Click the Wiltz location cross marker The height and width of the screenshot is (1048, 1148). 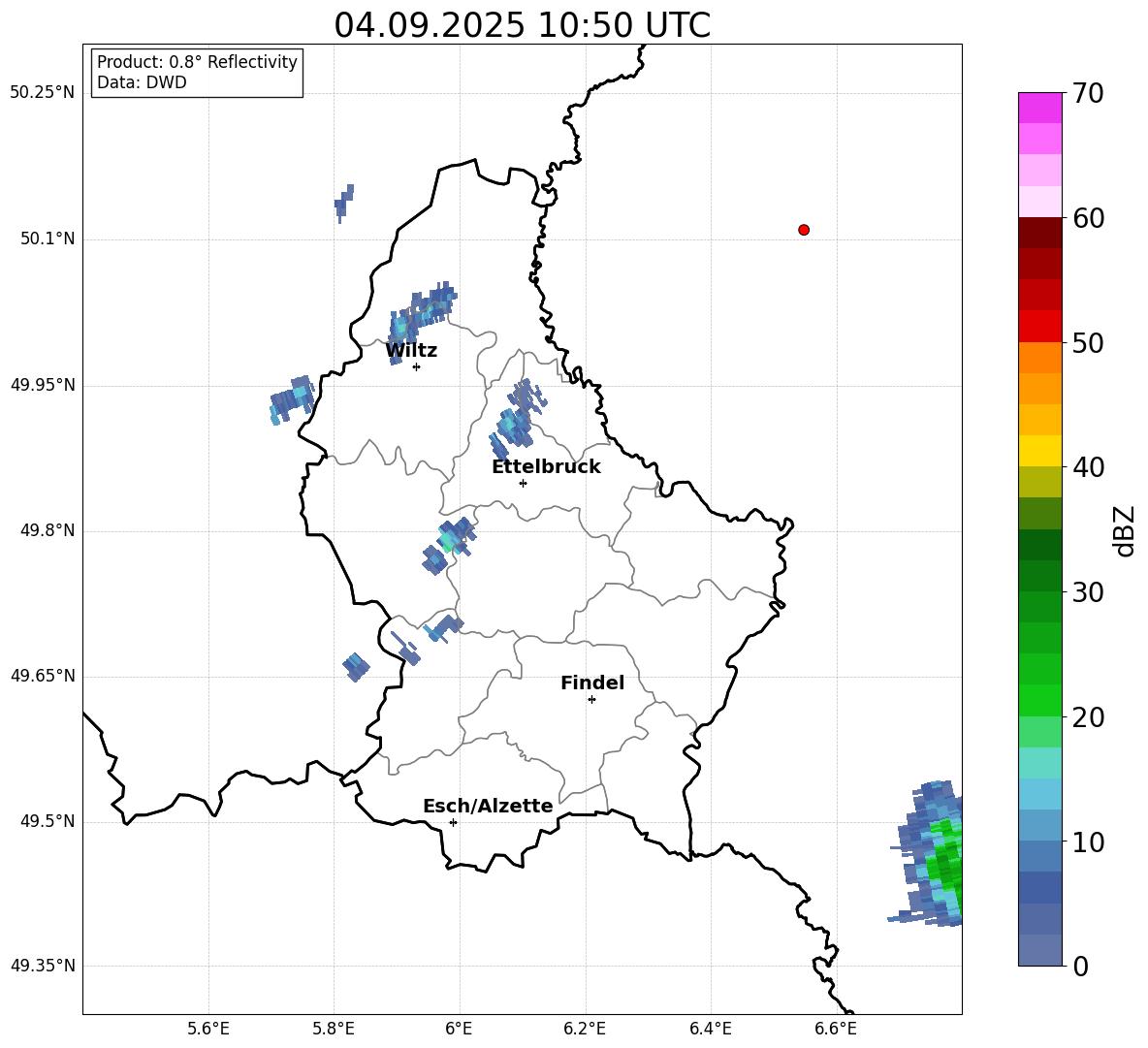(417, 366)
